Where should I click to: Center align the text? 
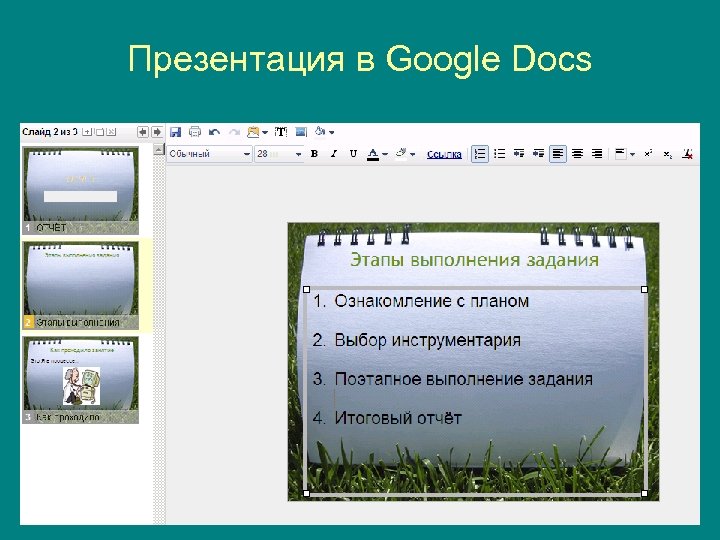point(577,154)
